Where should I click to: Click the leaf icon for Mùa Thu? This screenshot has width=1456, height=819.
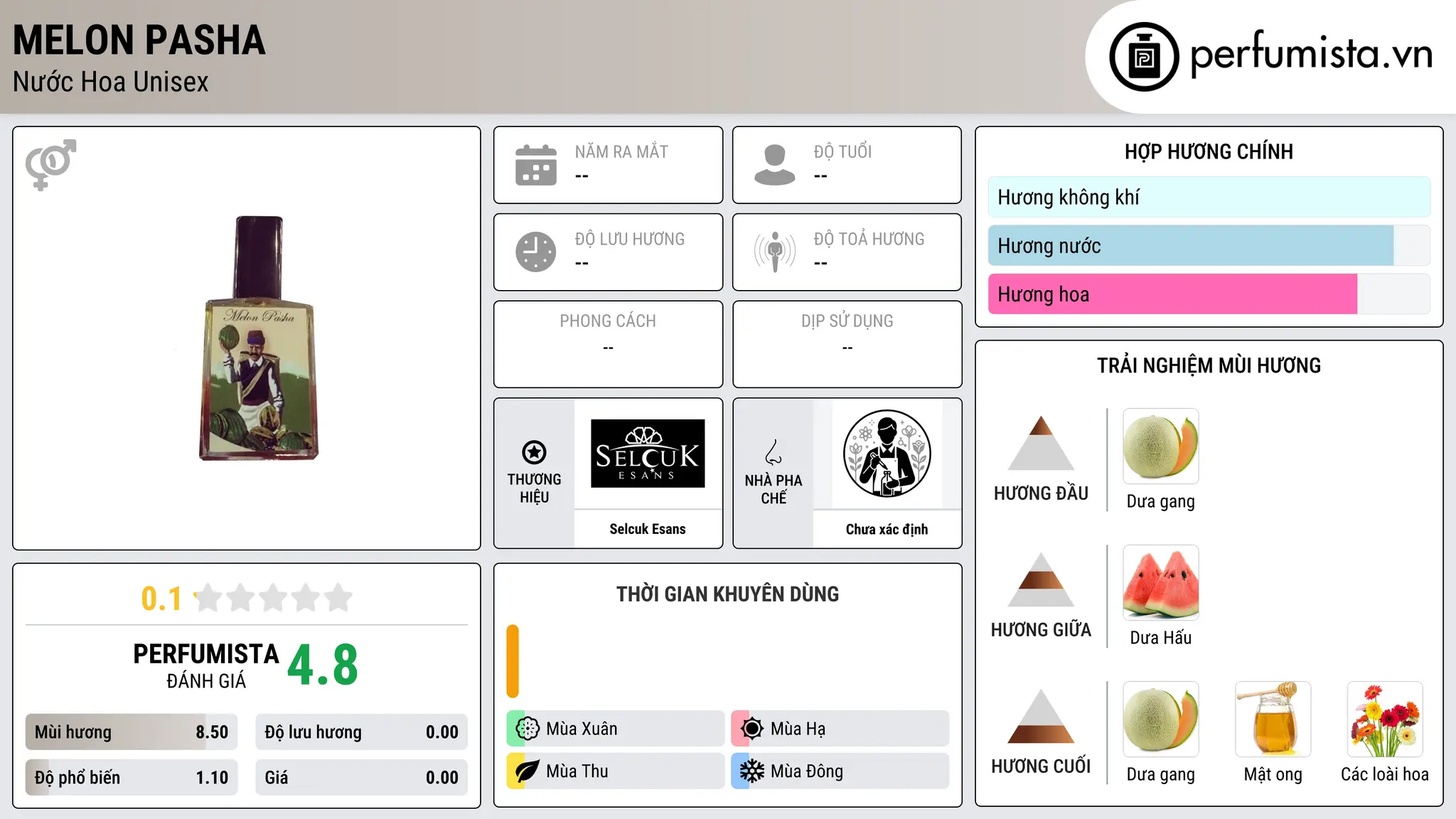pyautogui.click(x=528, y=771)
